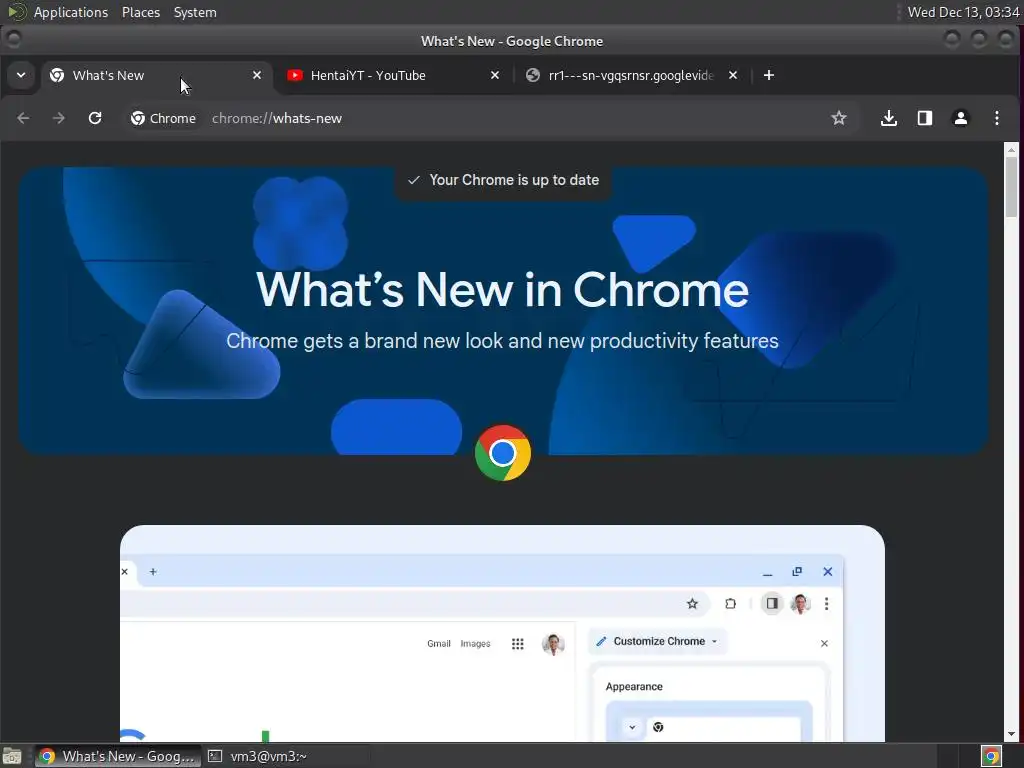The height and width of the screenshot is (768, 1024).
Task: Click the Gmail link in the preview image
Action: point(439,643)
